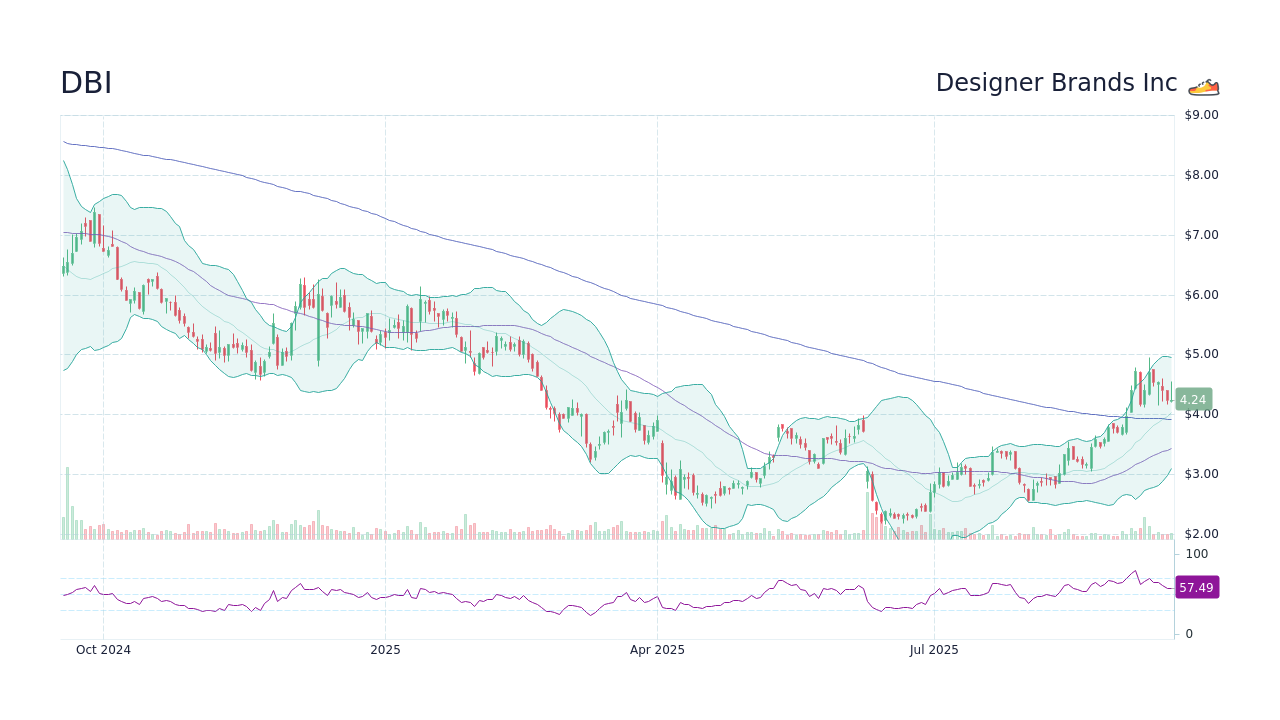Open options on the Jul 2025 axis label
The height and width of the screenshot is (720, 1280).
tap(934, 649)
